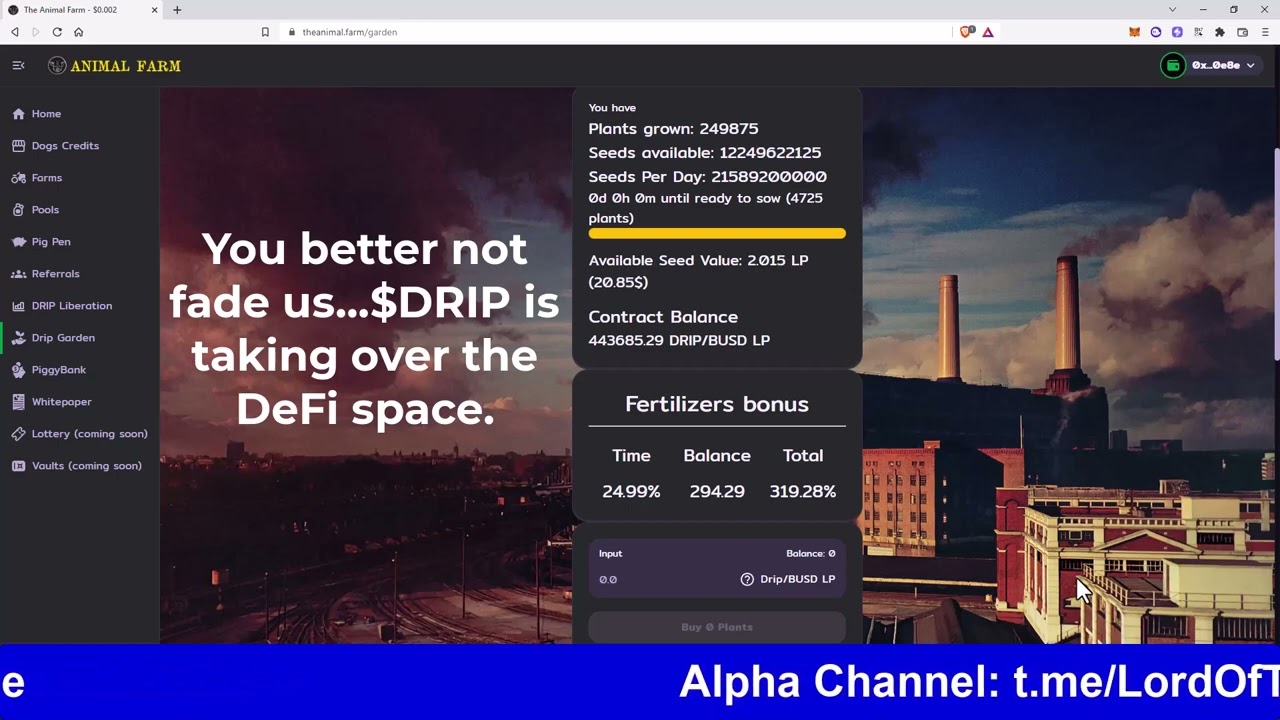Click the yellow sow progress bar
This screenshot has height=720, width=1280.
717,234
